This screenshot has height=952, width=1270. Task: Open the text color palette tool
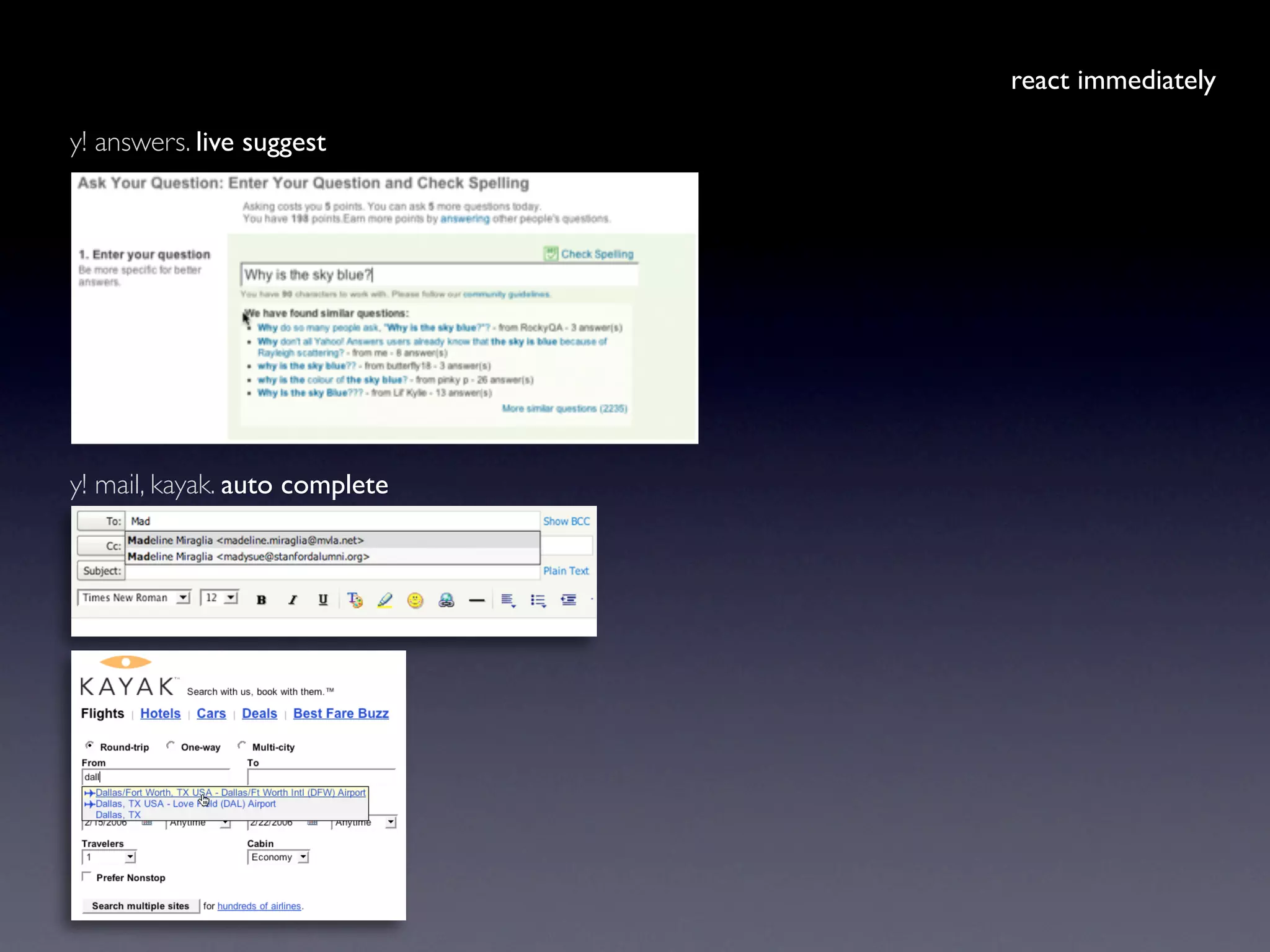click(355, 599)
